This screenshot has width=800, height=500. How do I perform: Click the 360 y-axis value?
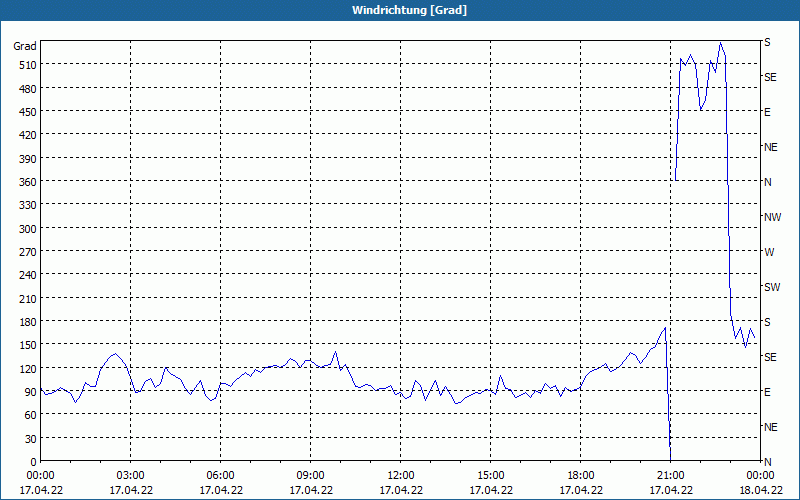[x=28, y=182]
